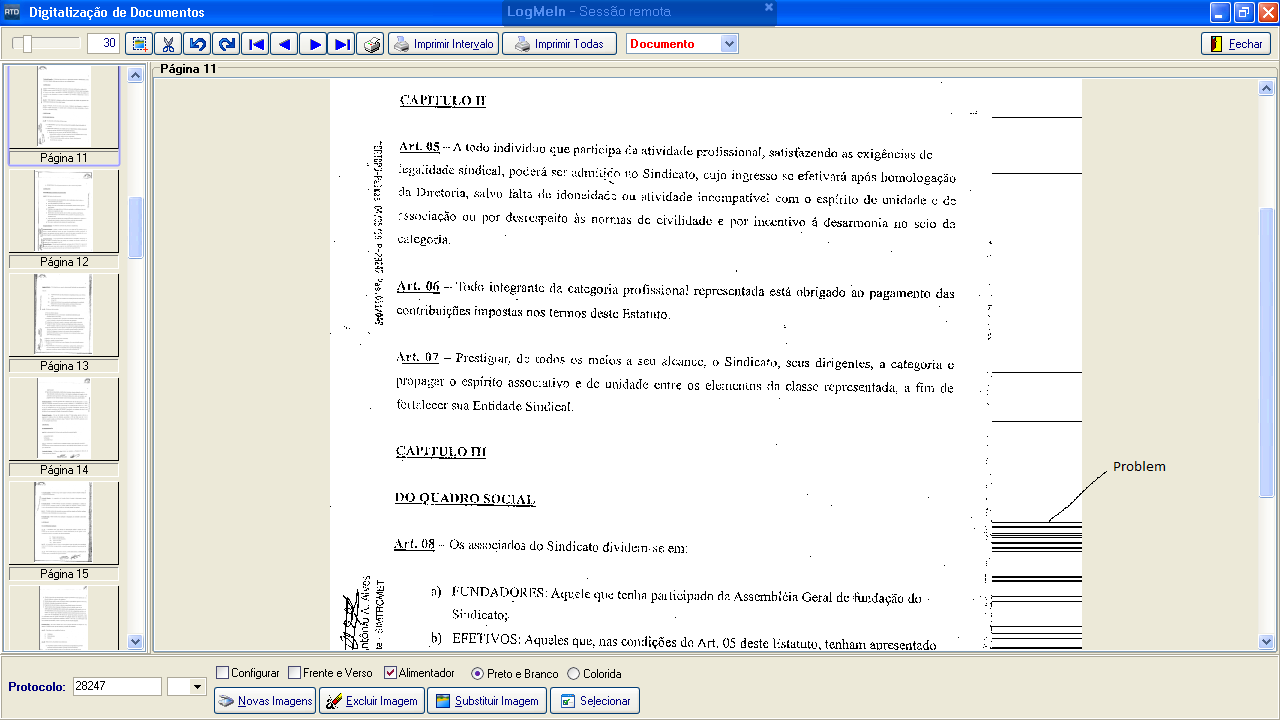Click the printer icon in the toolbar
1280x720 pixels.
tap(371, 44)
